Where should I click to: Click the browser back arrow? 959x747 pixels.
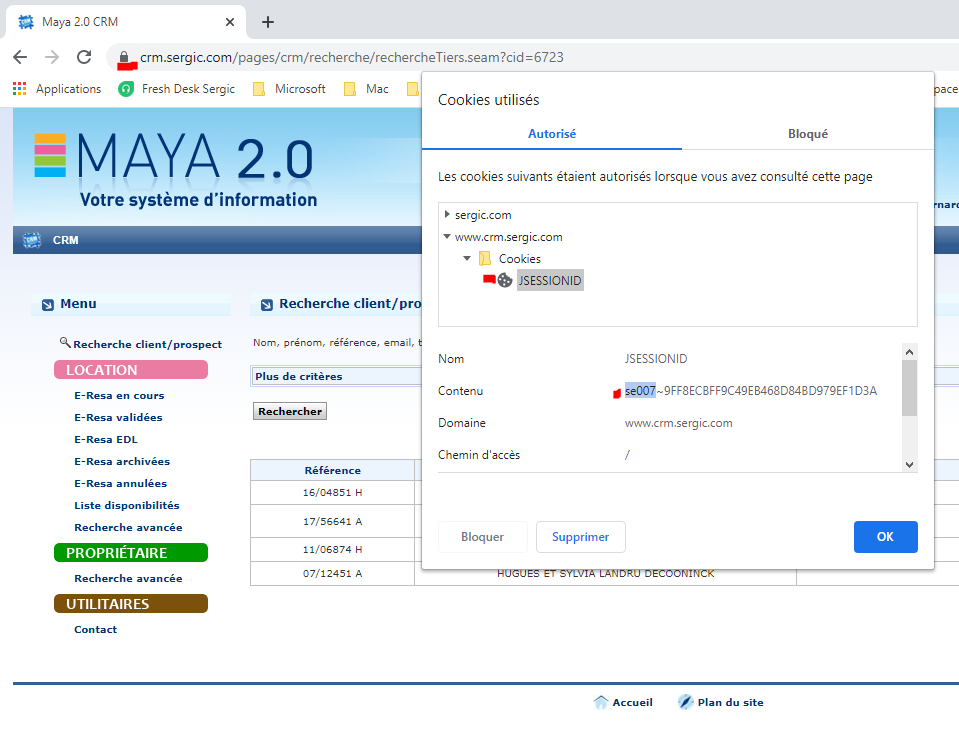pos(20,58)
